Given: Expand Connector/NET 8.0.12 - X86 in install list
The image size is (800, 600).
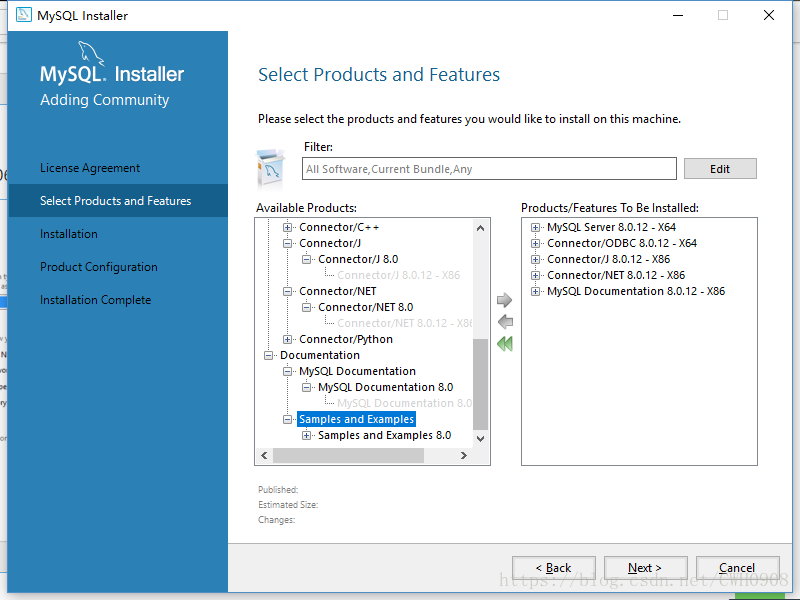Looking at the screenshot, I should coord(535,276).
